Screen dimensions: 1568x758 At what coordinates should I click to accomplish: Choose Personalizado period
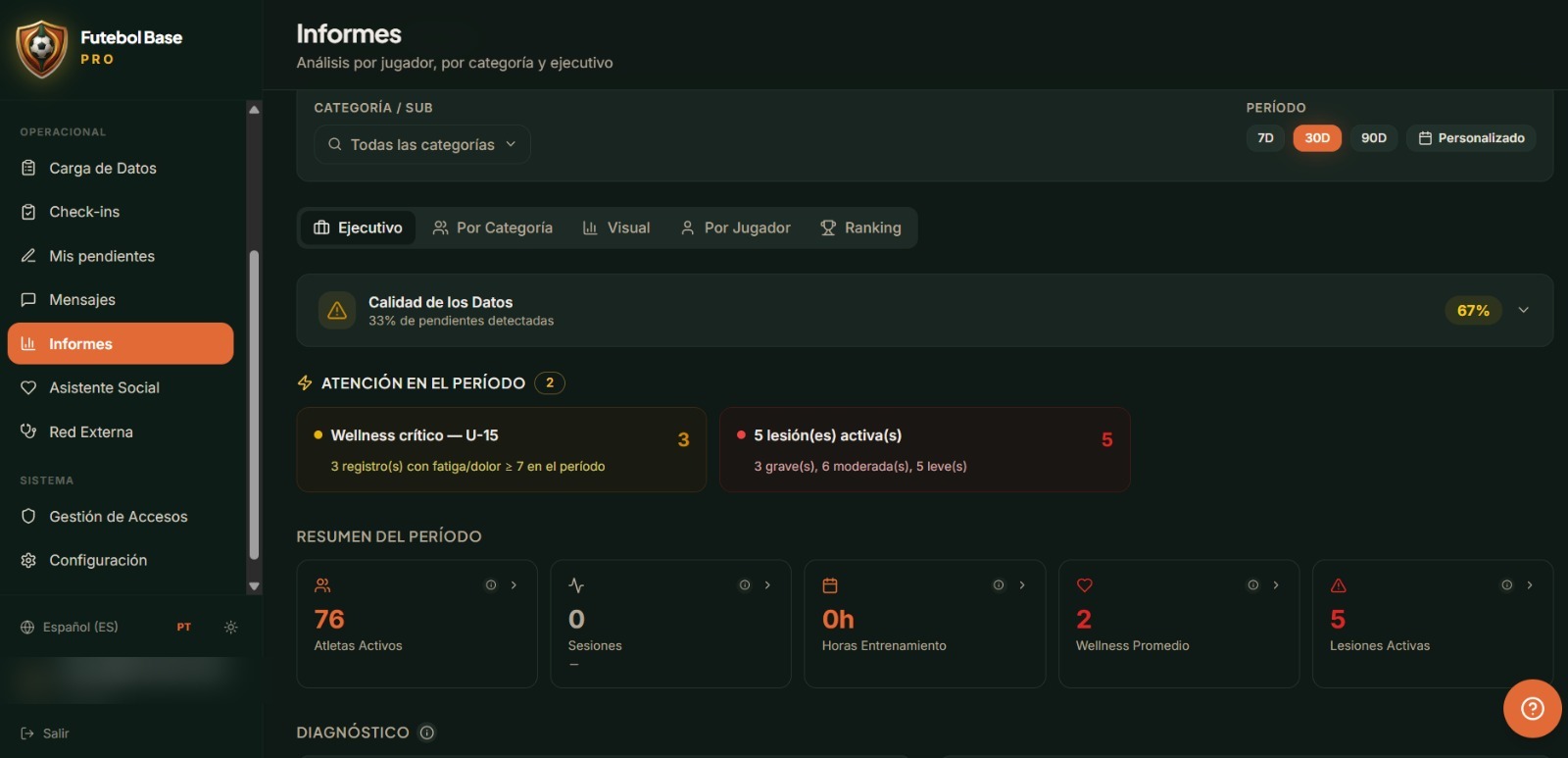(x=1471, y=138)
